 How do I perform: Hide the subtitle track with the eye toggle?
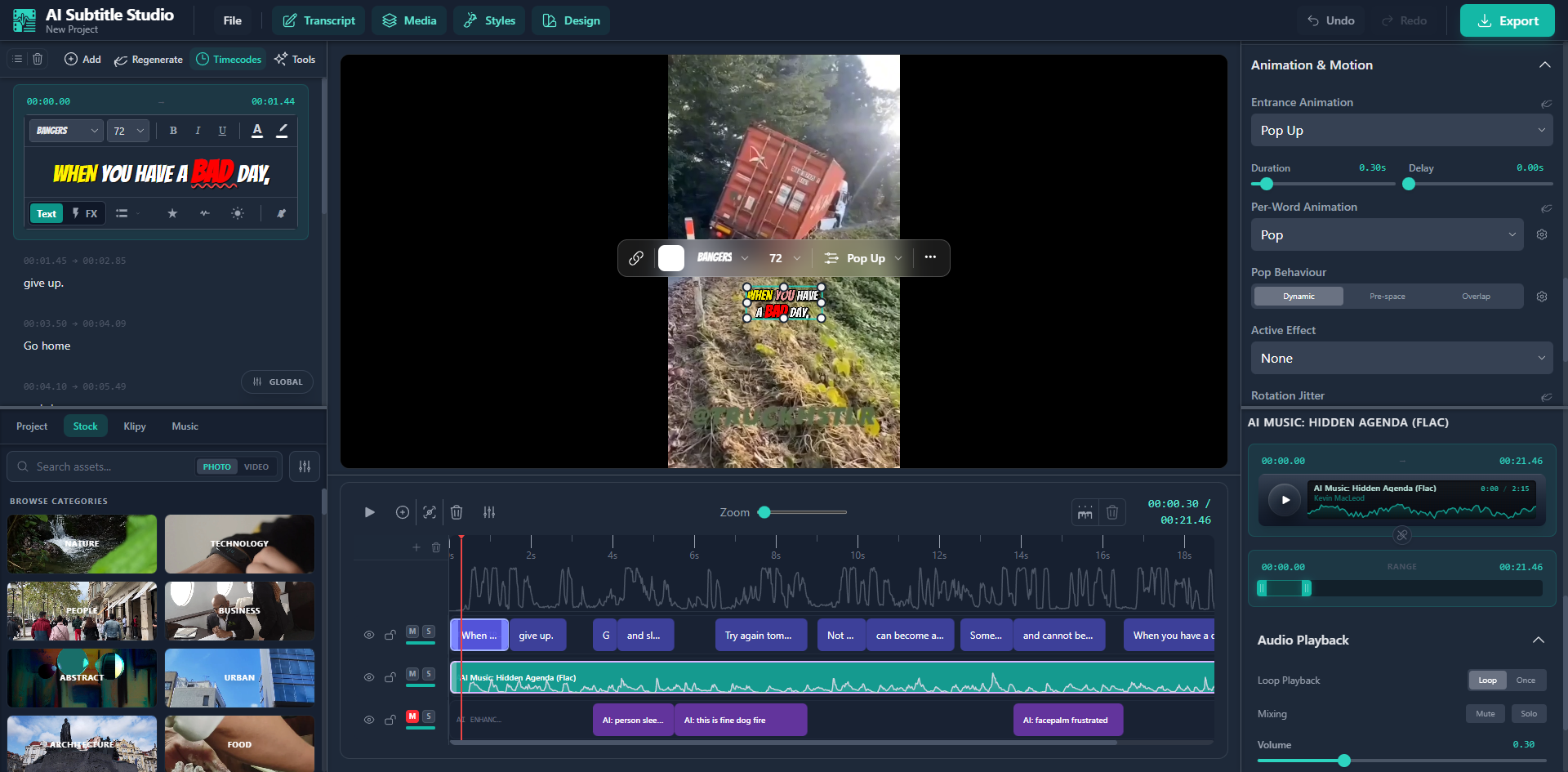click(x=368, y=635)
